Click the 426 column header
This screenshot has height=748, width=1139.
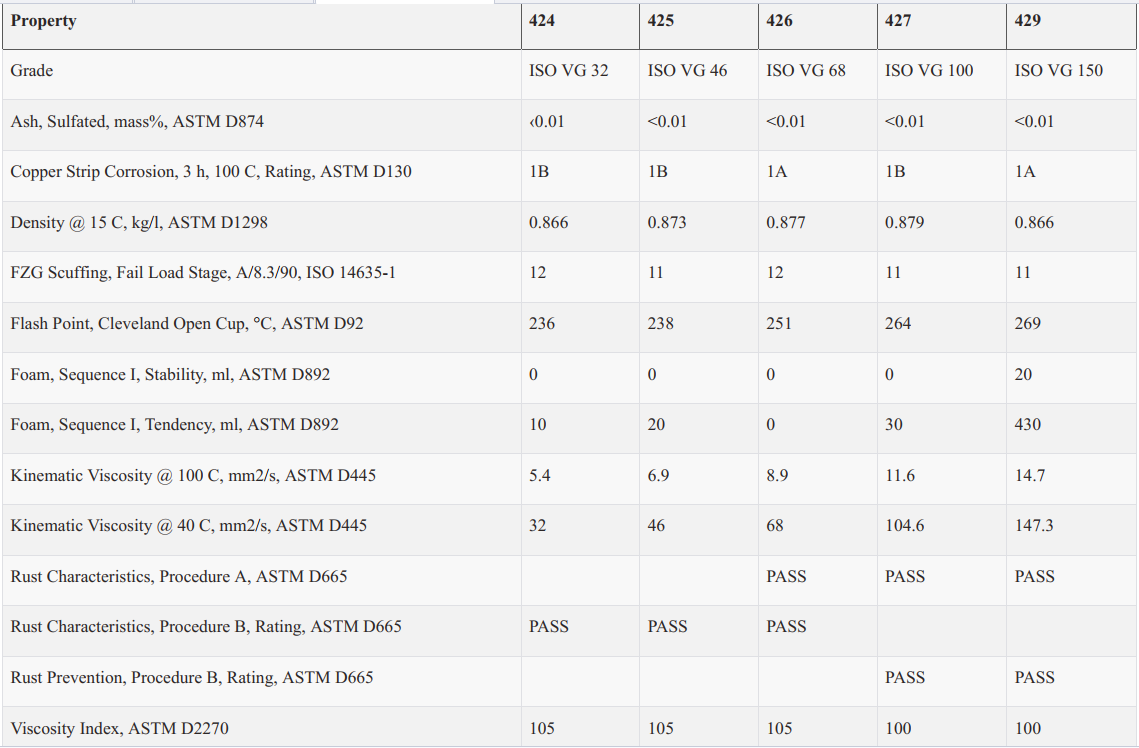pos(779,21)
